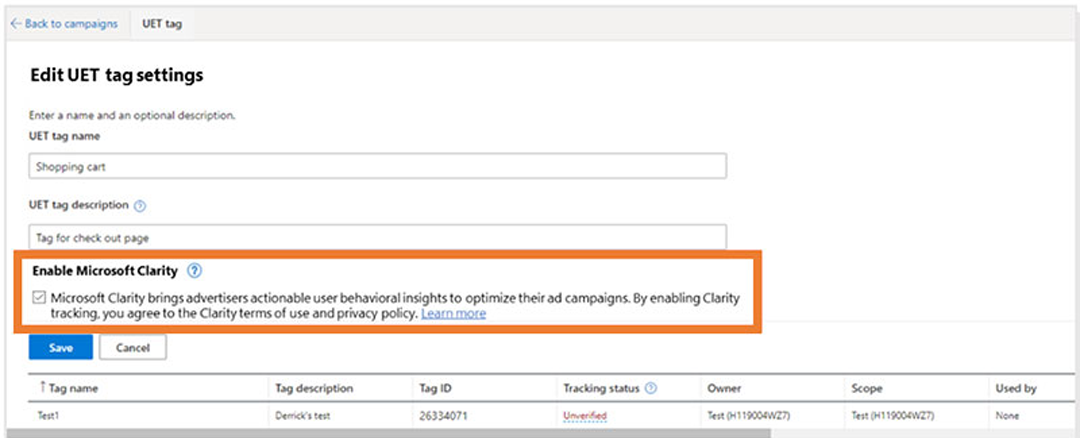
Task: Click the Used by column header
Action: pos(1015,388)
